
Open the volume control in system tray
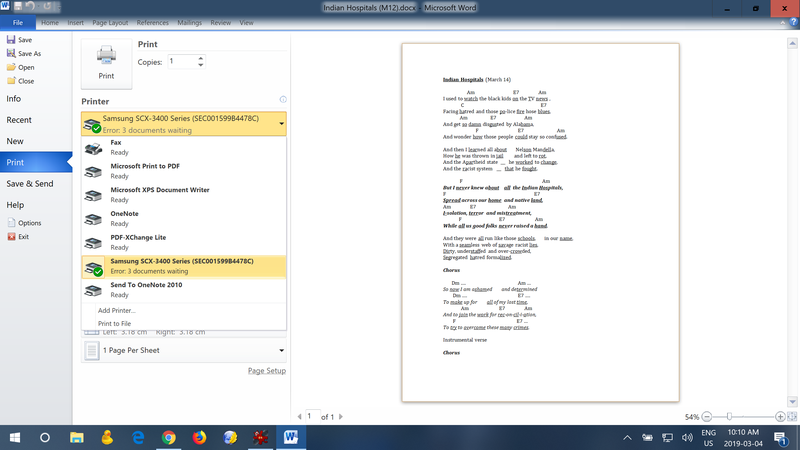coord(687,438)
